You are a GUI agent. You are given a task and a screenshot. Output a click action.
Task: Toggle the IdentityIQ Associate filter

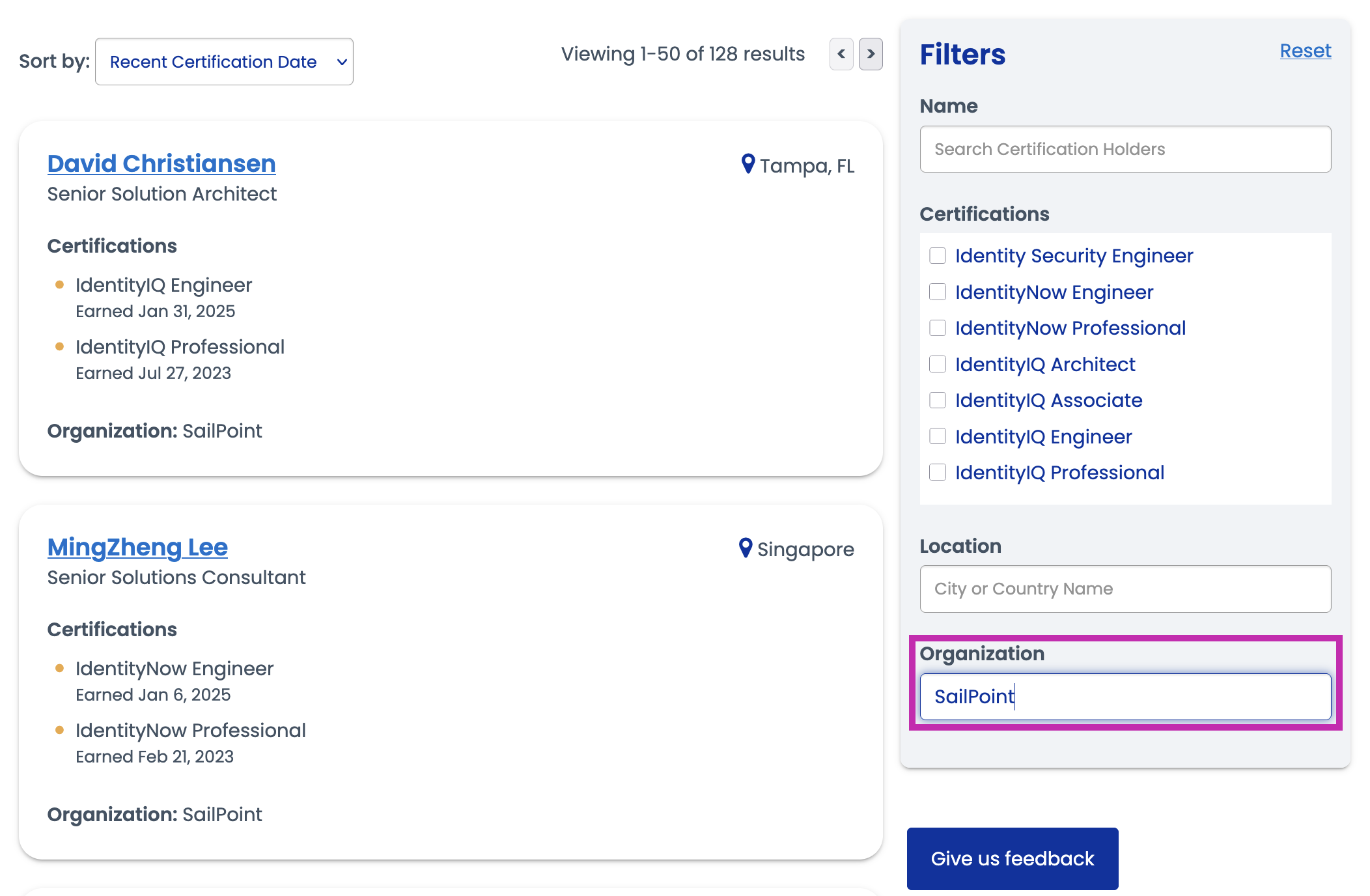tap(938, 400)
